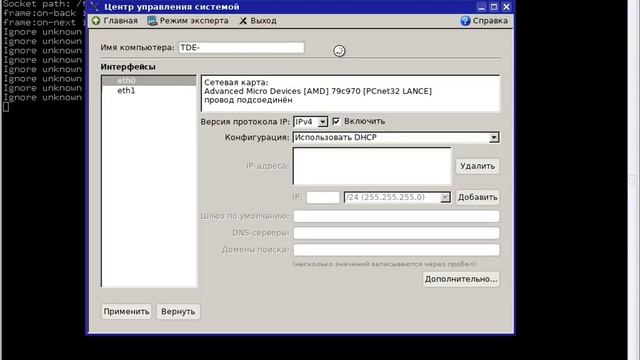Open the IPv4 protocol version dropdown
The height and width of the screenshot is (360, 640).
[x=310, y=122]
